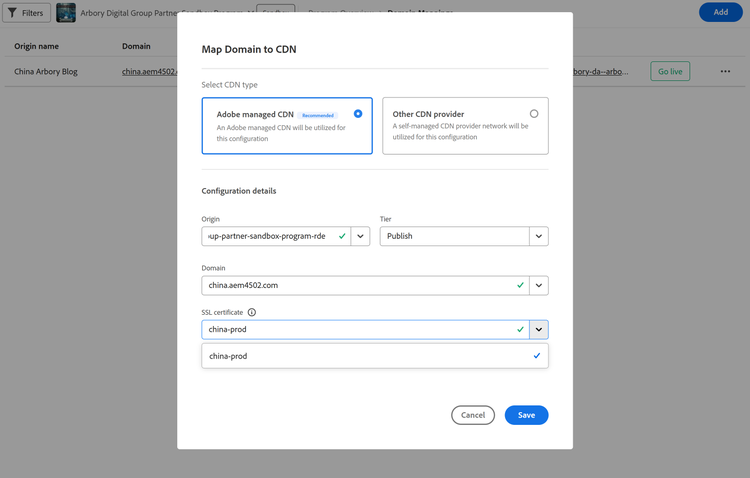Screen dimensions: 750x478
Task: Click the Arbory program thumbnail image
Action: 66,13
